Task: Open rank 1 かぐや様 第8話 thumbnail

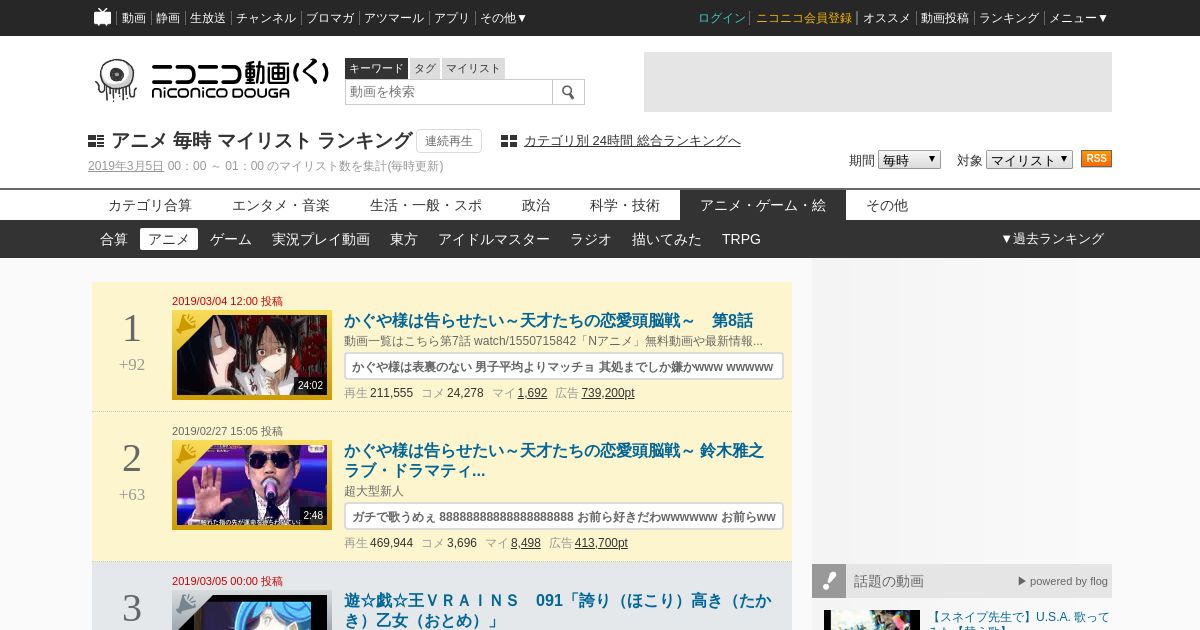Action: pos(252,355)
